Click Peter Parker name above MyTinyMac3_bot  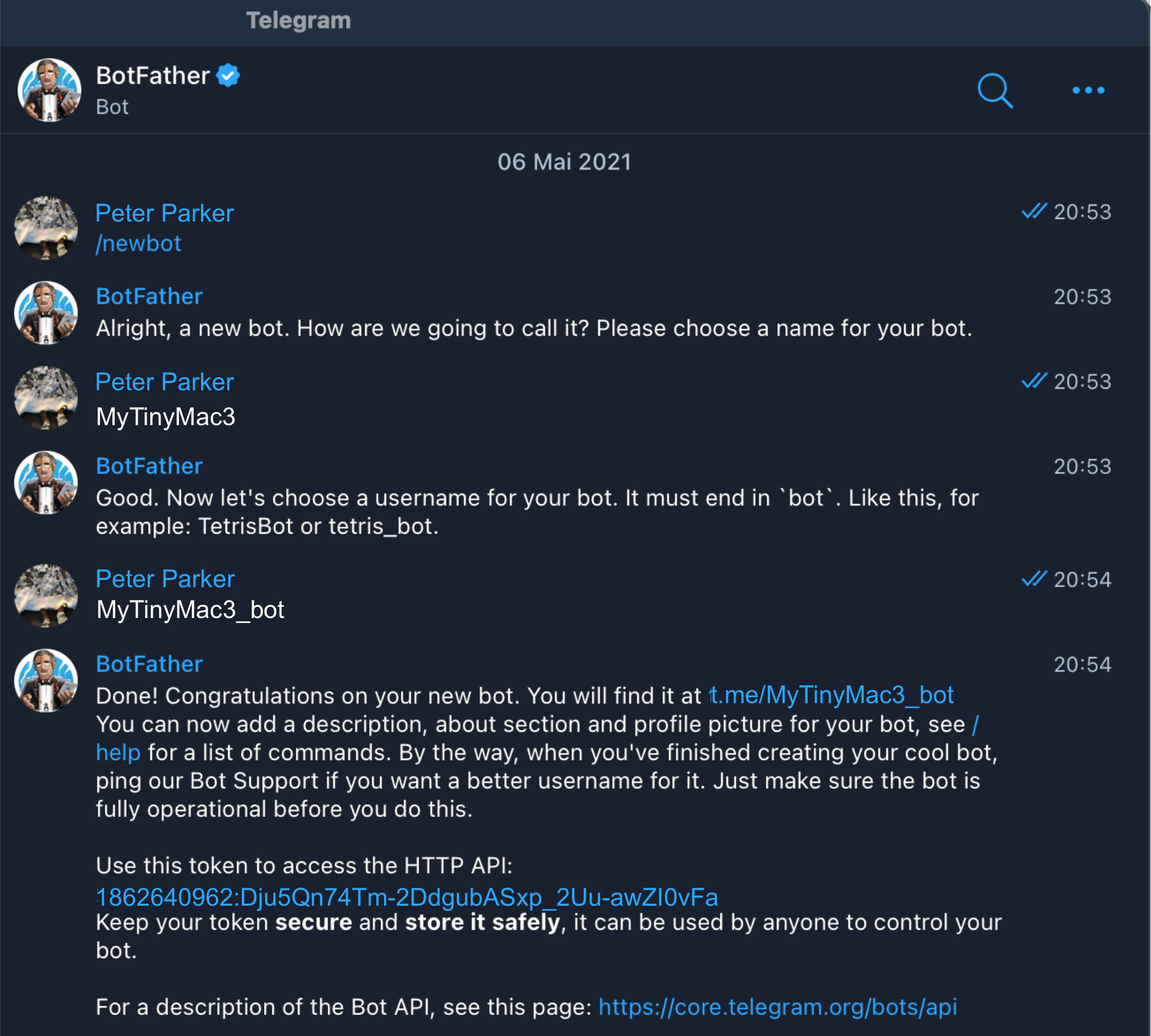(x=165, y=579)
